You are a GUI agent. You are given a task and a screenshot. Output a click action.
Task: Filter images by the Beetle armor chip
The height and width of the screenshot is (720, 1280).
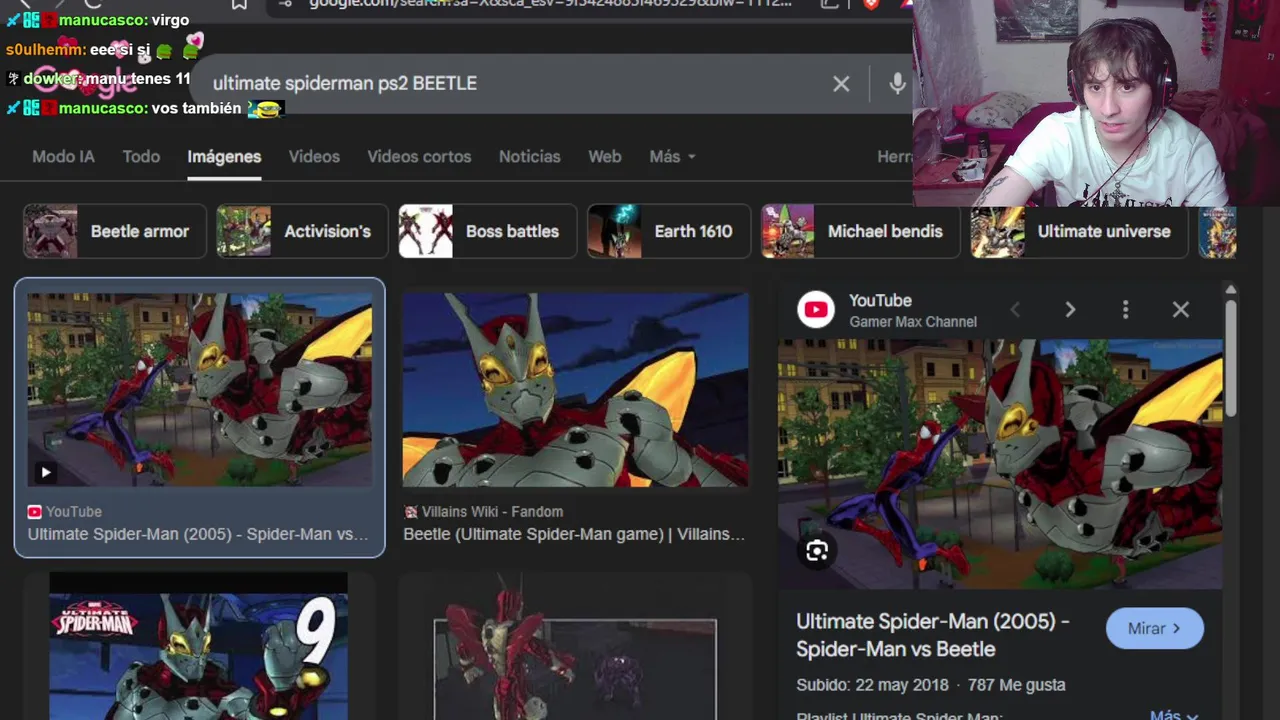pos(115,231)
